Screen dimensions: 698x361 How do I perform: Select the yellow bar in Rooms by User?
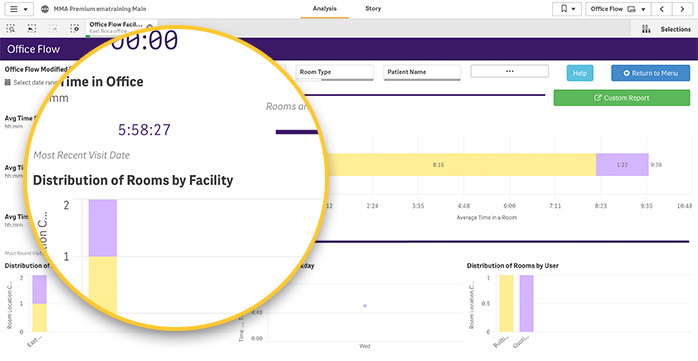pos(506,304)
